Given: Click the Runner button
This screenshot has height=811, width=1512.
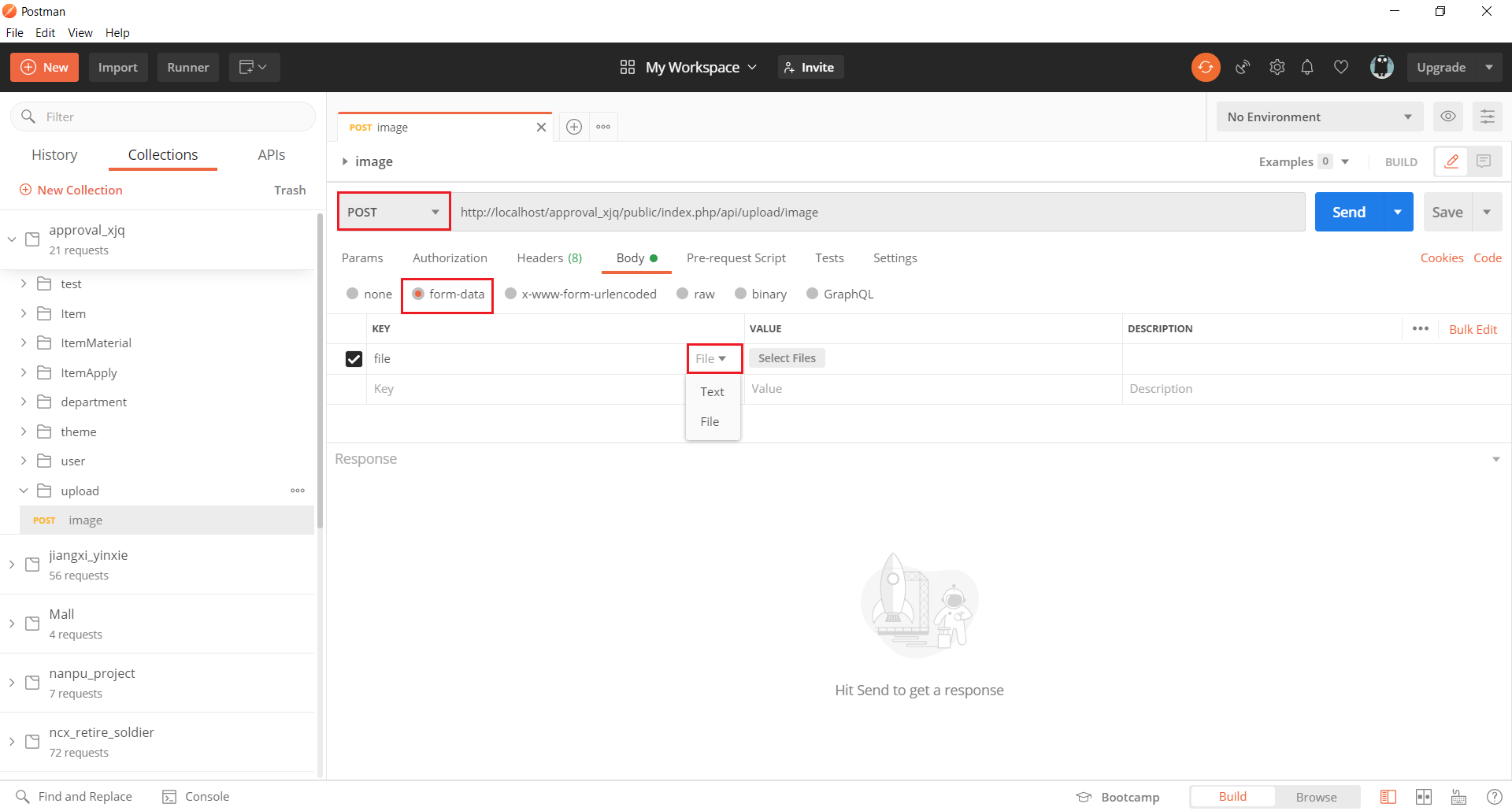Looking at the screenshot, I should click(x=188, y=67).
